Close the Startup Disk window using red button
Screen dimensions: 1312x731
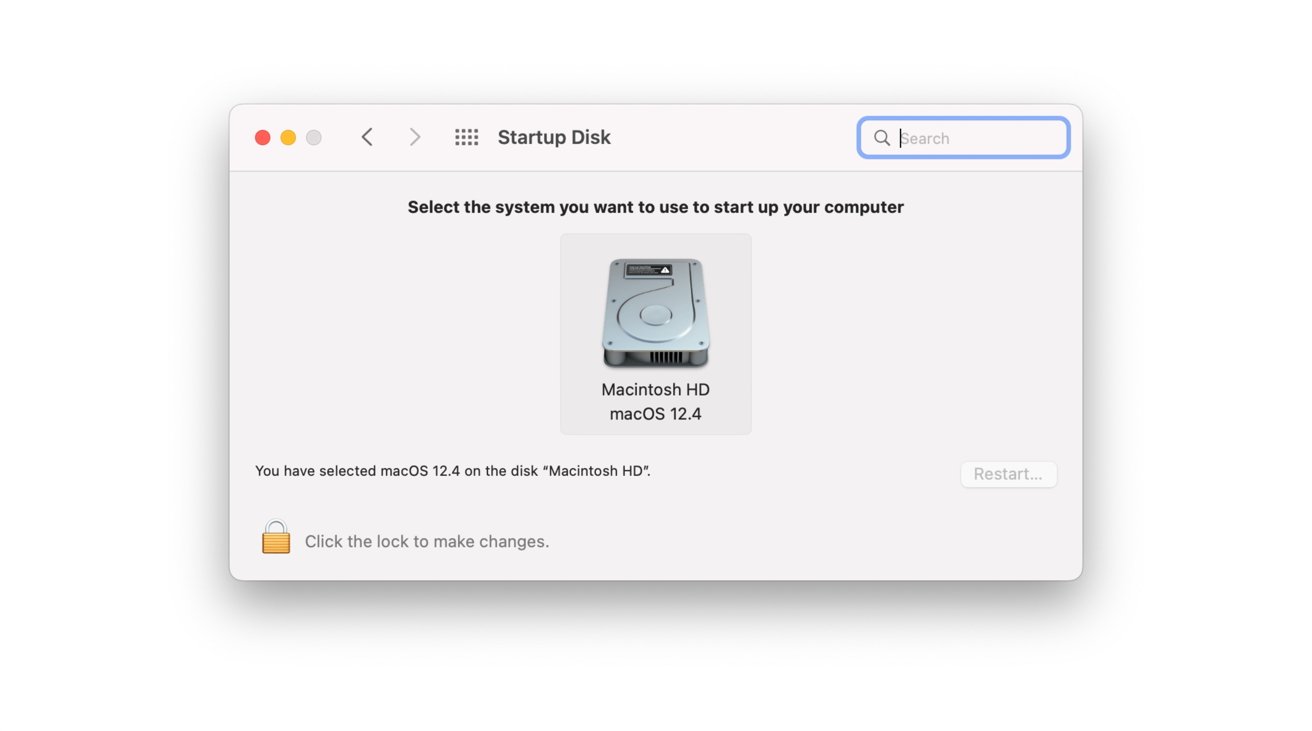(x=263, y=138)
